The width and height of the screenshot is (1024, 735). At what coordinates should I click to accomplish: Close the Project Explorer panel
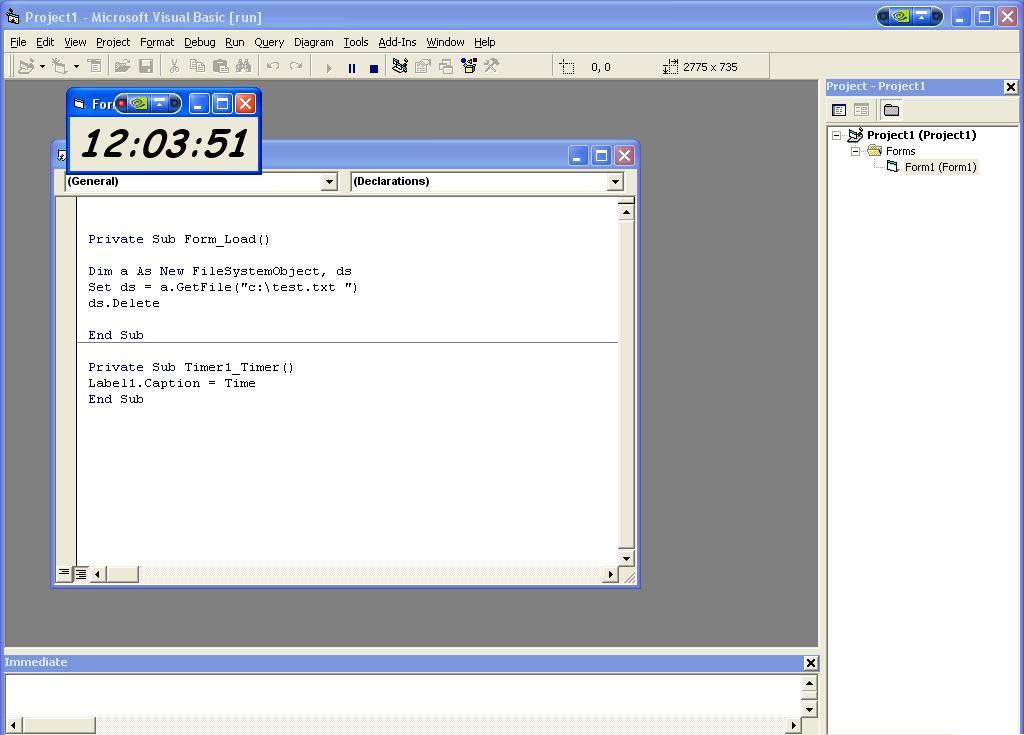click(x=1010, y=86)
